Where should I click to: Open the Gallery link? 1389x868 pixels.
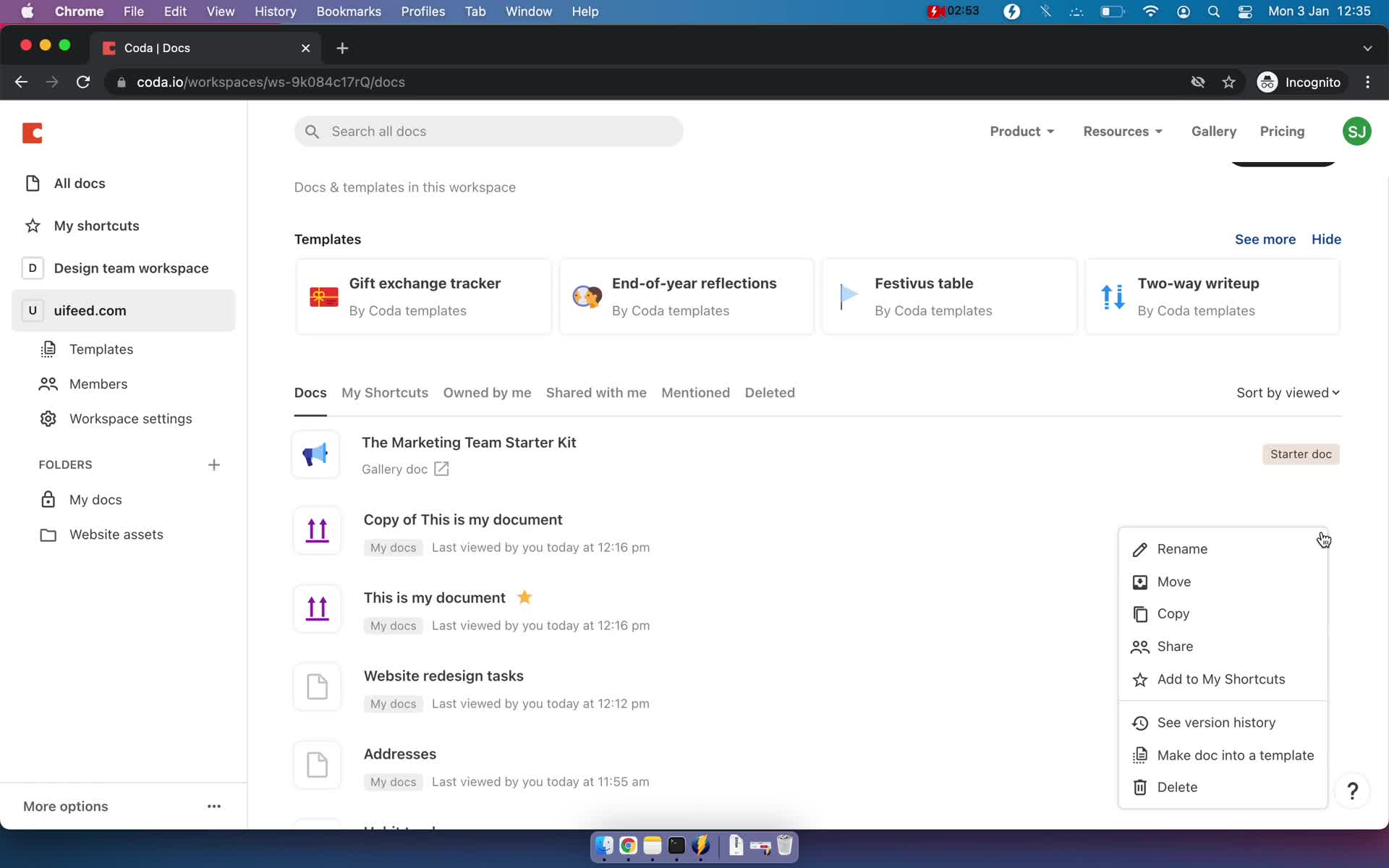pyautogui.click(x=1213, y=132)
